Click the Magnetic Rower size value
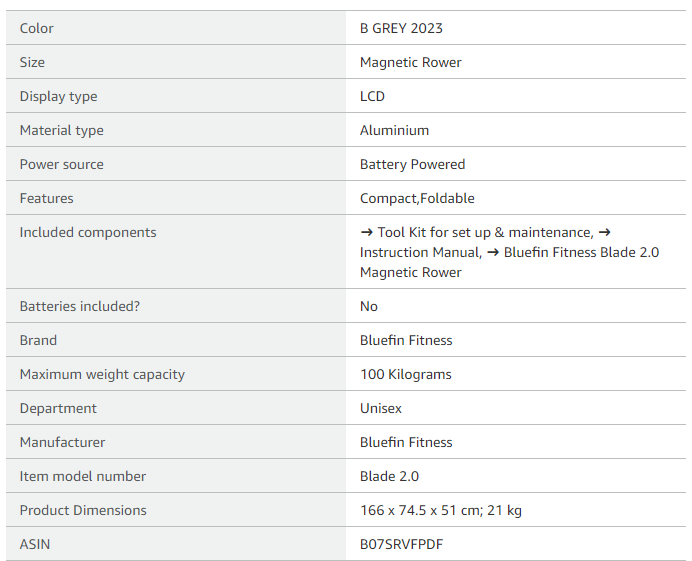 coord(410,62)
